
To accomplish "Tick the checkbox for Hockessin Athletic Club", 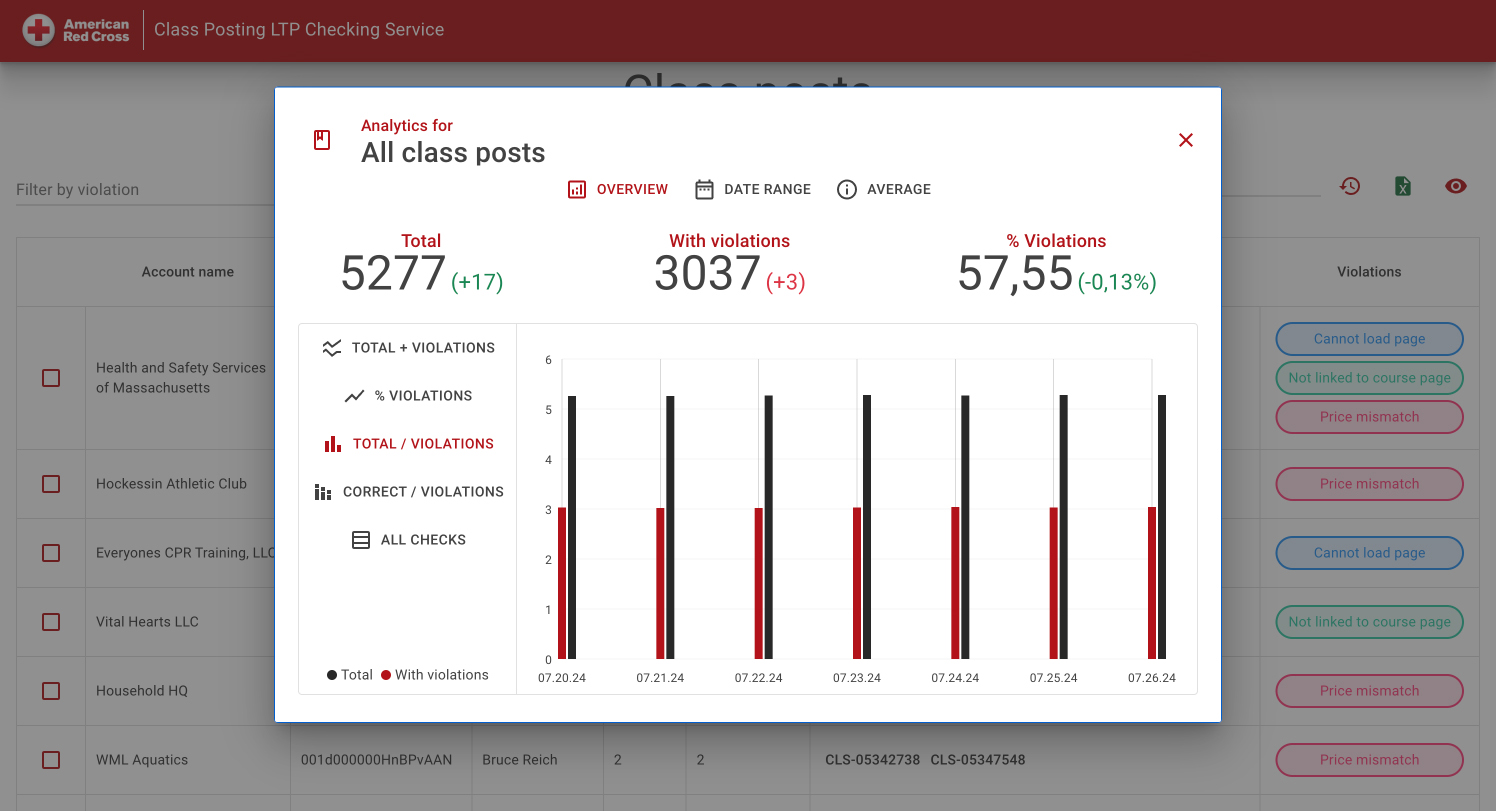I will [x=51, y=484].
